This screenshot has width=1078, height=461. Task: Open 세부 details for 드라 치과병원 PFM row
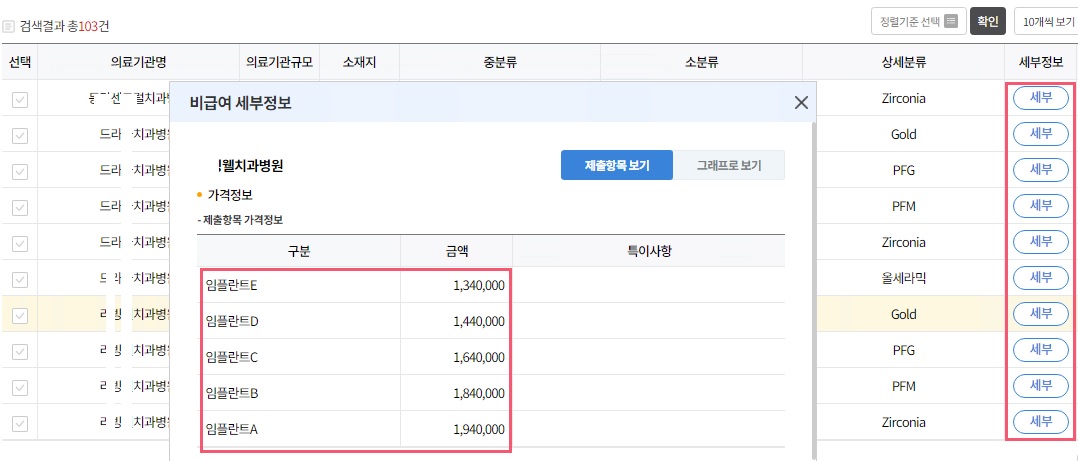[x=1041, y=205]
